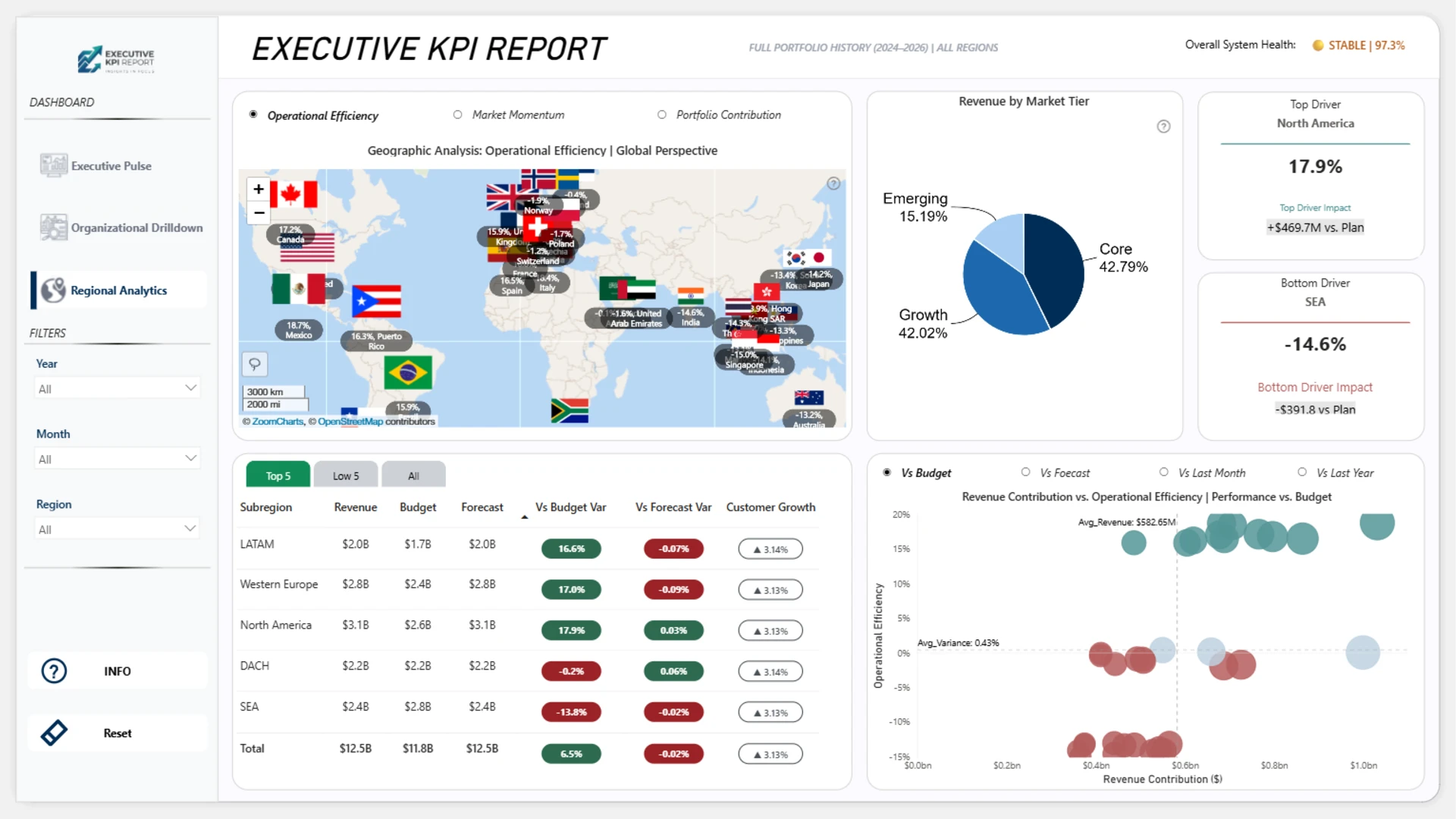Sort table by Vs Budget Var
1456x819 pixels.
coord(570,507)
